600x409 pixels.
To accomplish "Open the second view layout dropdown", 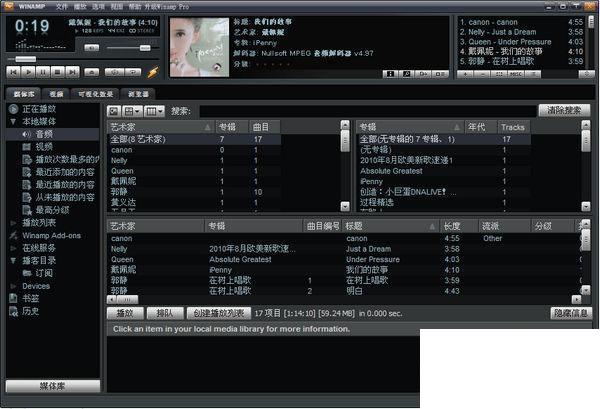I will 132,111.
